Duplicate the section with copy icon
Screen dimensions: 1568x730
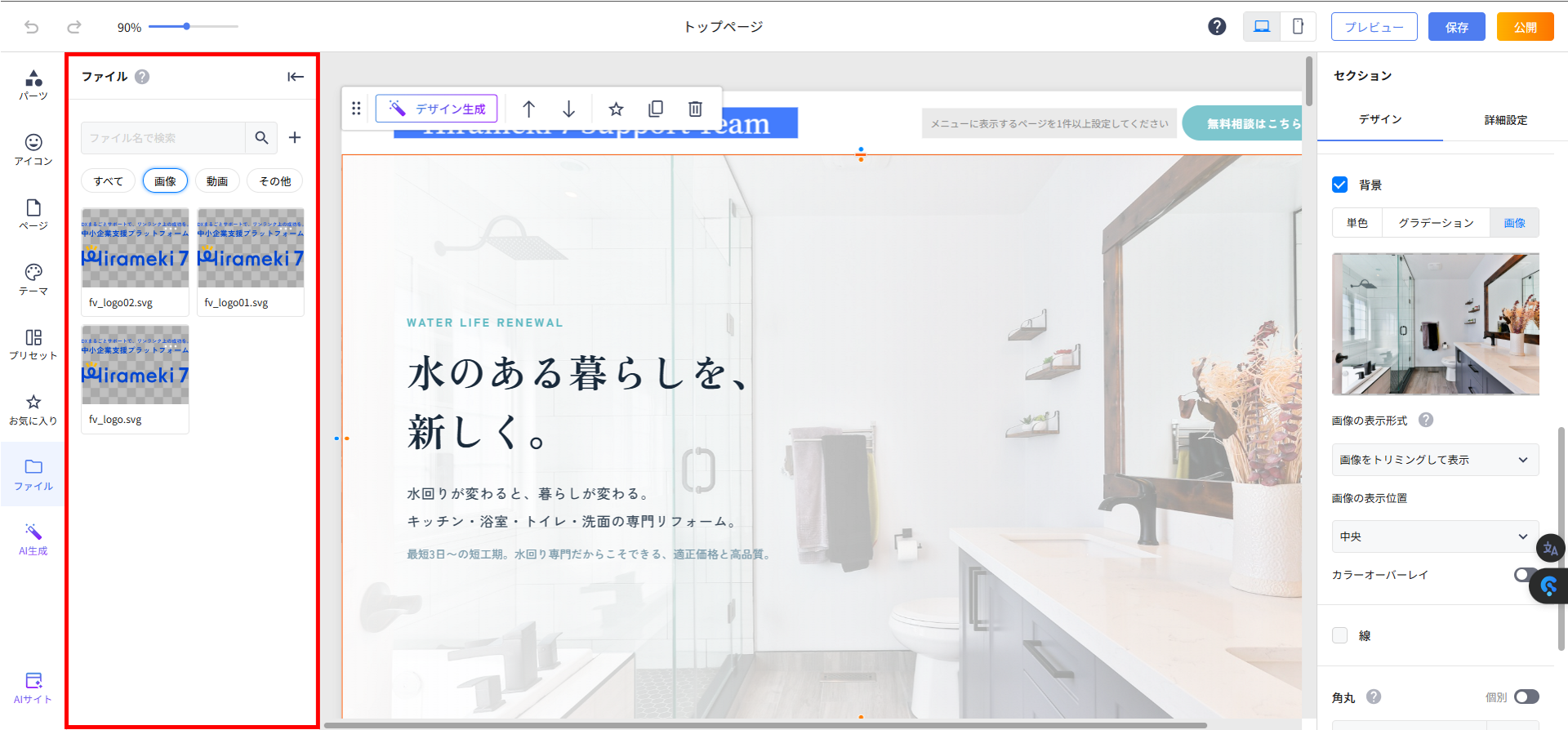point(655,109)
